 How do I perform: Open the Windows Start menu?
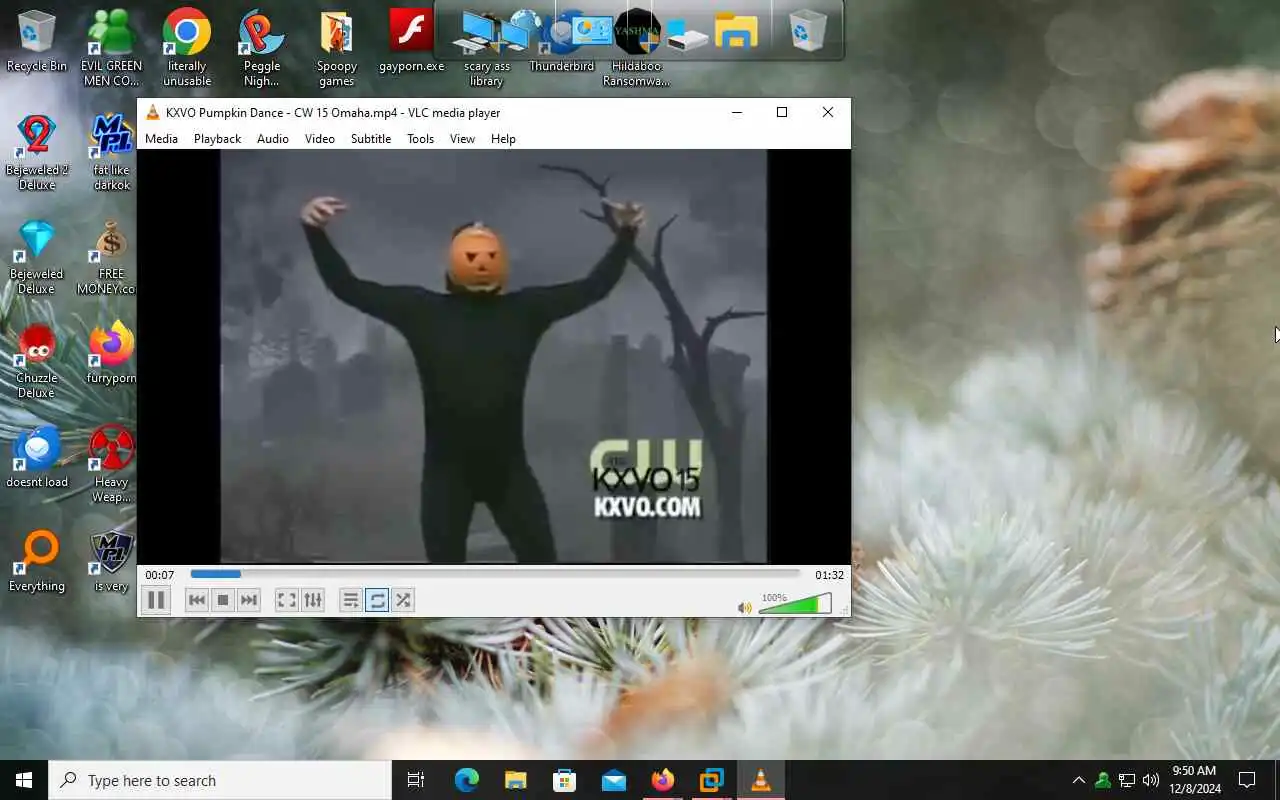click(24, 780)
